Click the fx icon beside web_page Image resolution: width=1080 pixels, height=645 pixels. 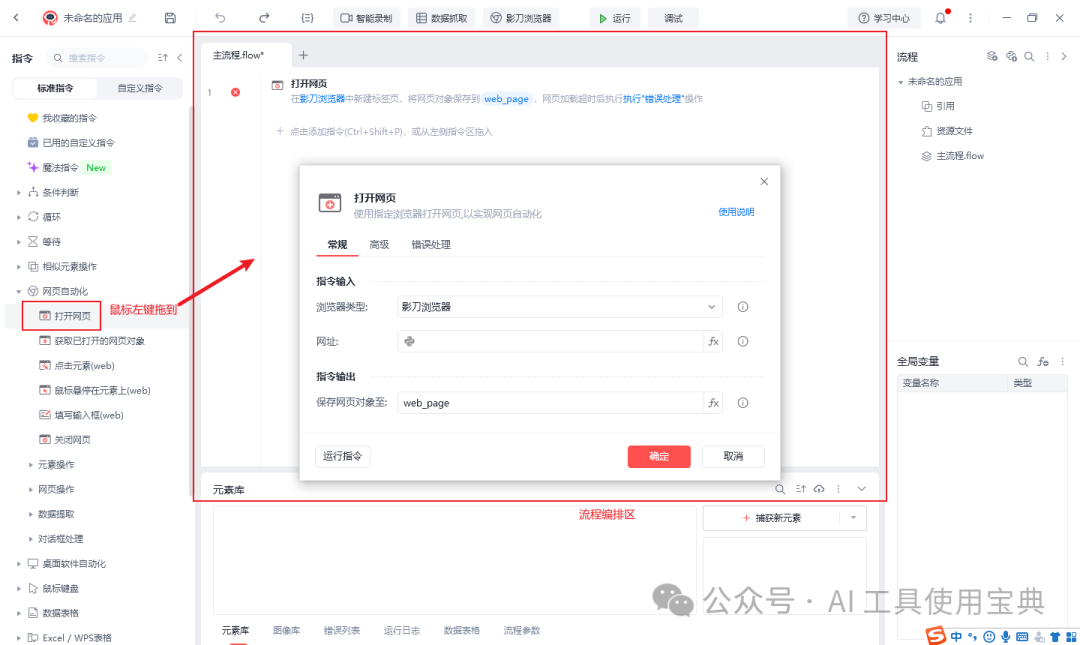pos(714,402)
